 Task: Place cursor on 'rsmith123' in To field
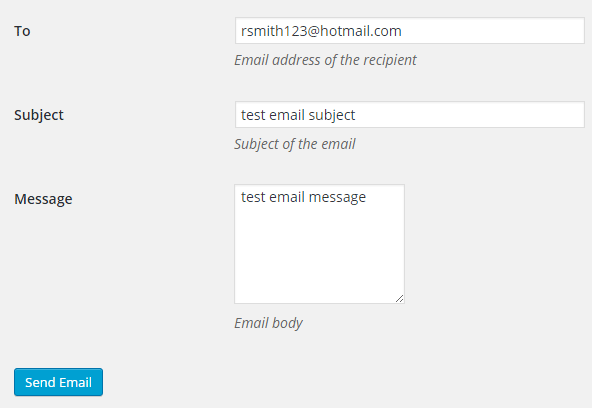click(274, 31)
